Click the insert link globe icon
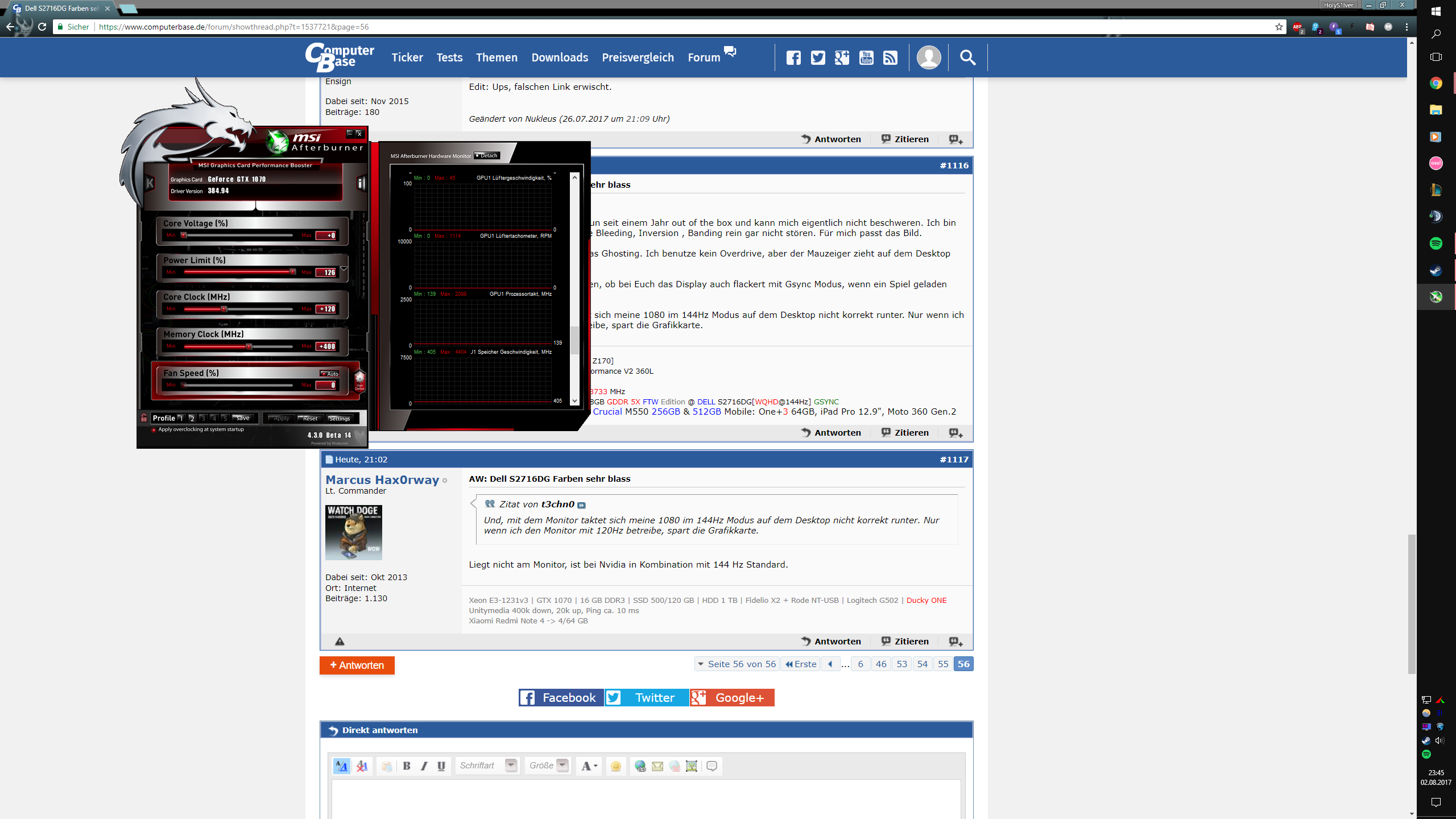This screenshot has width=1456, height=819. [640, 766]
